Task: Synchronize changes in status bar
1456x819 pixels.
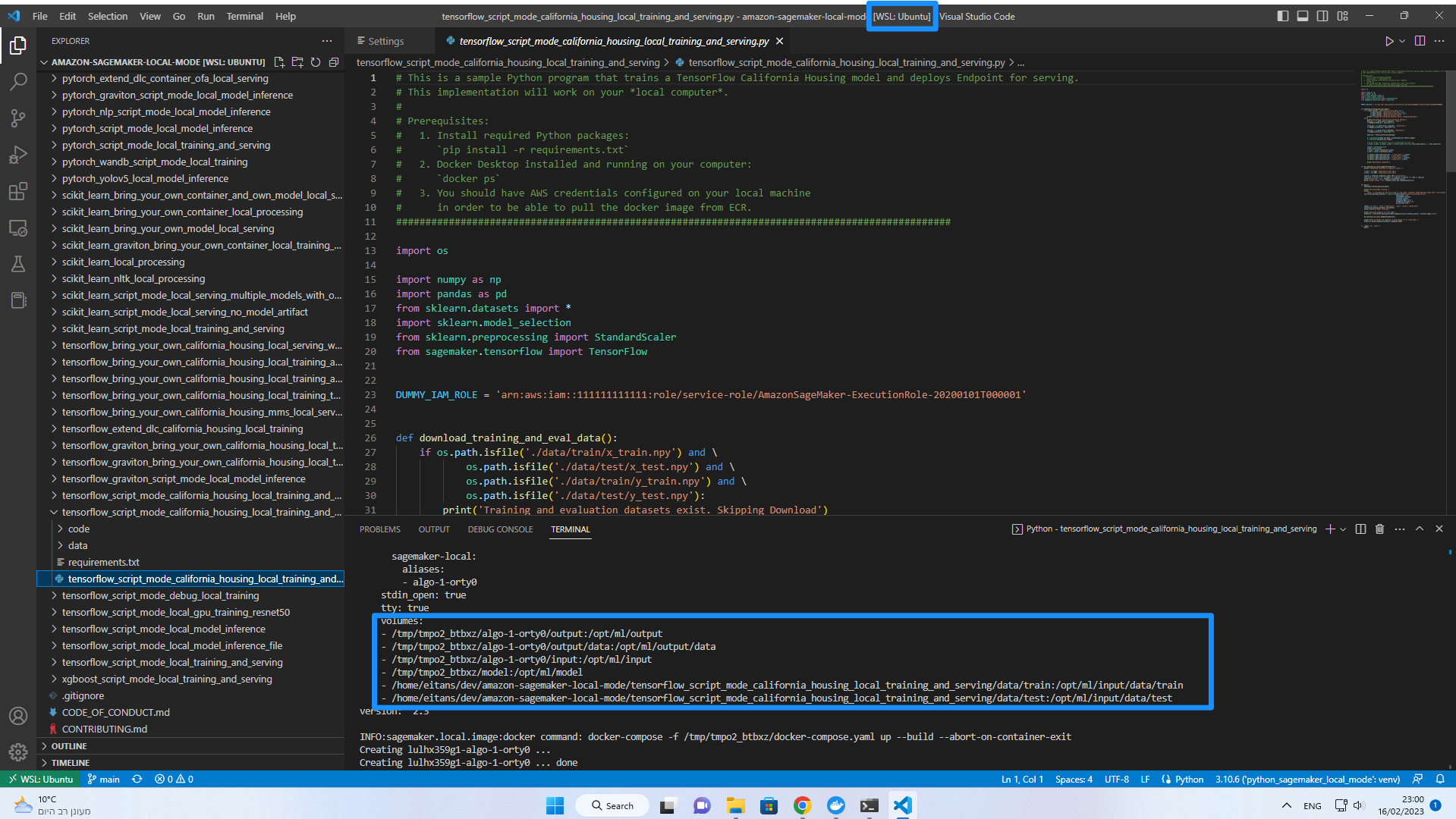Action: point(137,779)
